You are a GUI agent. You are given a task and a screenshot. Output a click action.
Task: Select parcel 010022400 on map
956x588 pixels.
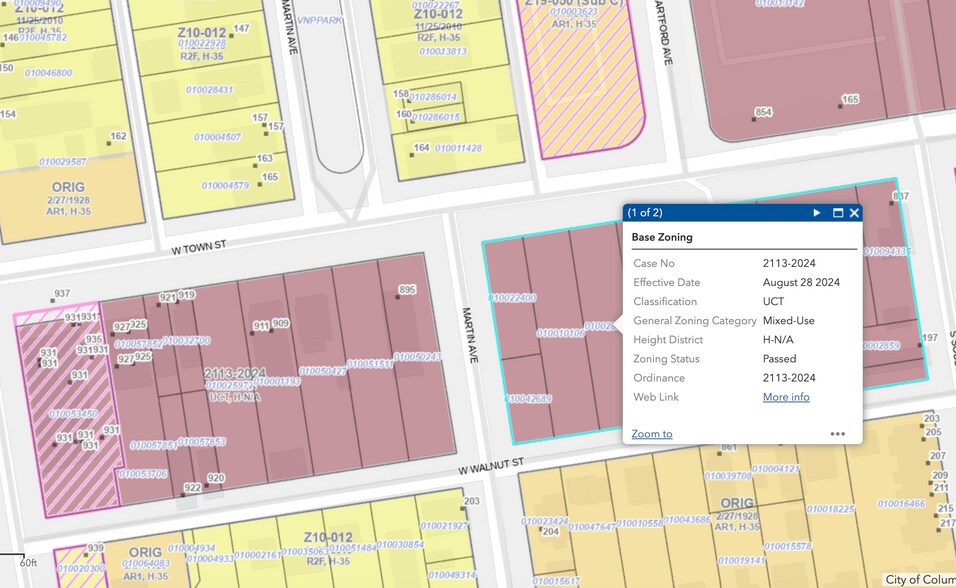(513, 298)
